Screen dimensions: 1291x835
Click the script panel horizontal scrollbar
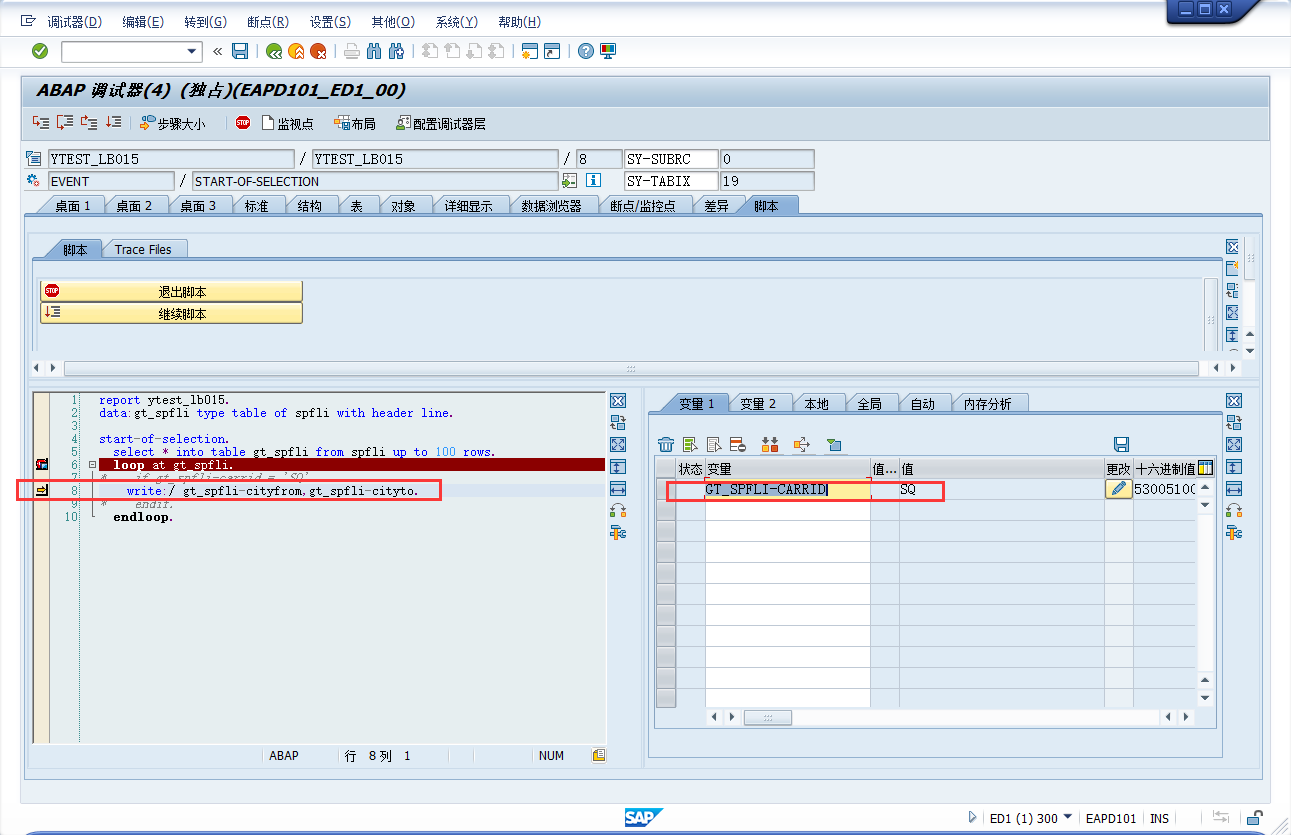tap(631, 369)
